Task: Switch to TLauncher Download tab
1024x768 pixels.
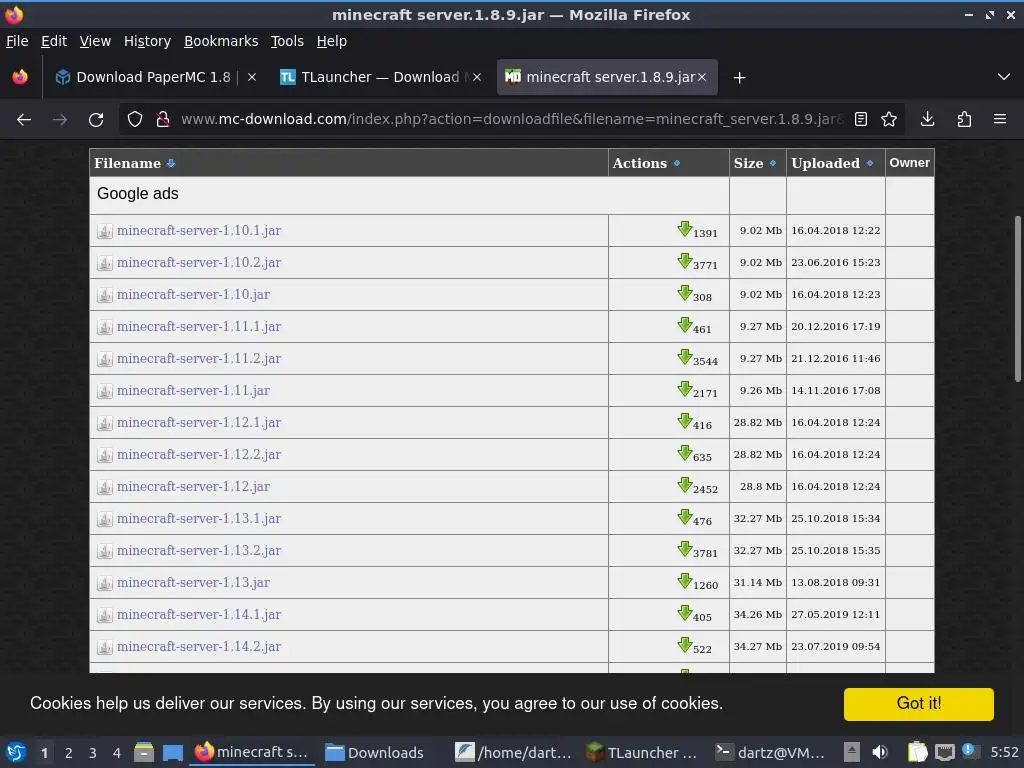Action: click(x=380, y=77)
